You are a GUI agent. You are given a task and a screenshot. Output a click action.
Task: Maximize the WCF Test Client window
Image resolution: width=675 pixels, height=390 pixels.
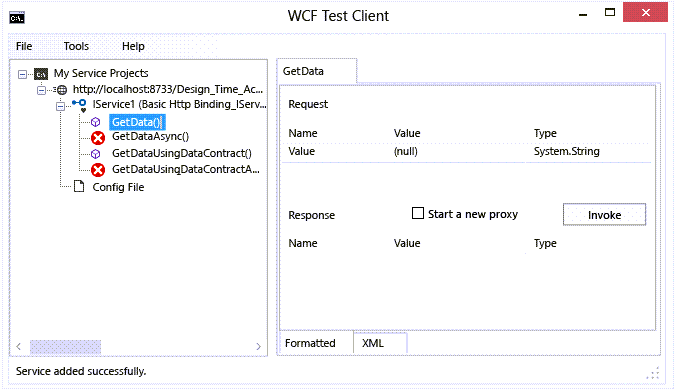pos(610,13)
